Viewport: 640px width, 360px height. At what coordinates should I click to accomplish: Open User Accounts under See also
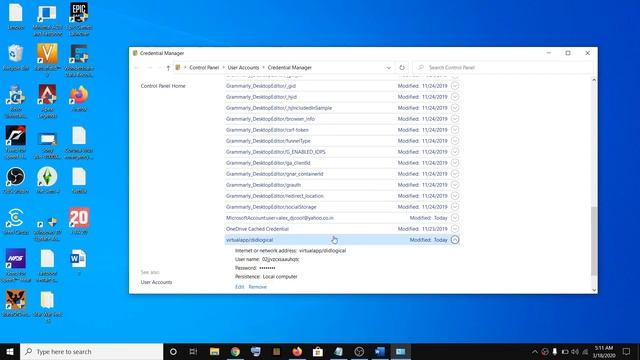pos(156,282)
